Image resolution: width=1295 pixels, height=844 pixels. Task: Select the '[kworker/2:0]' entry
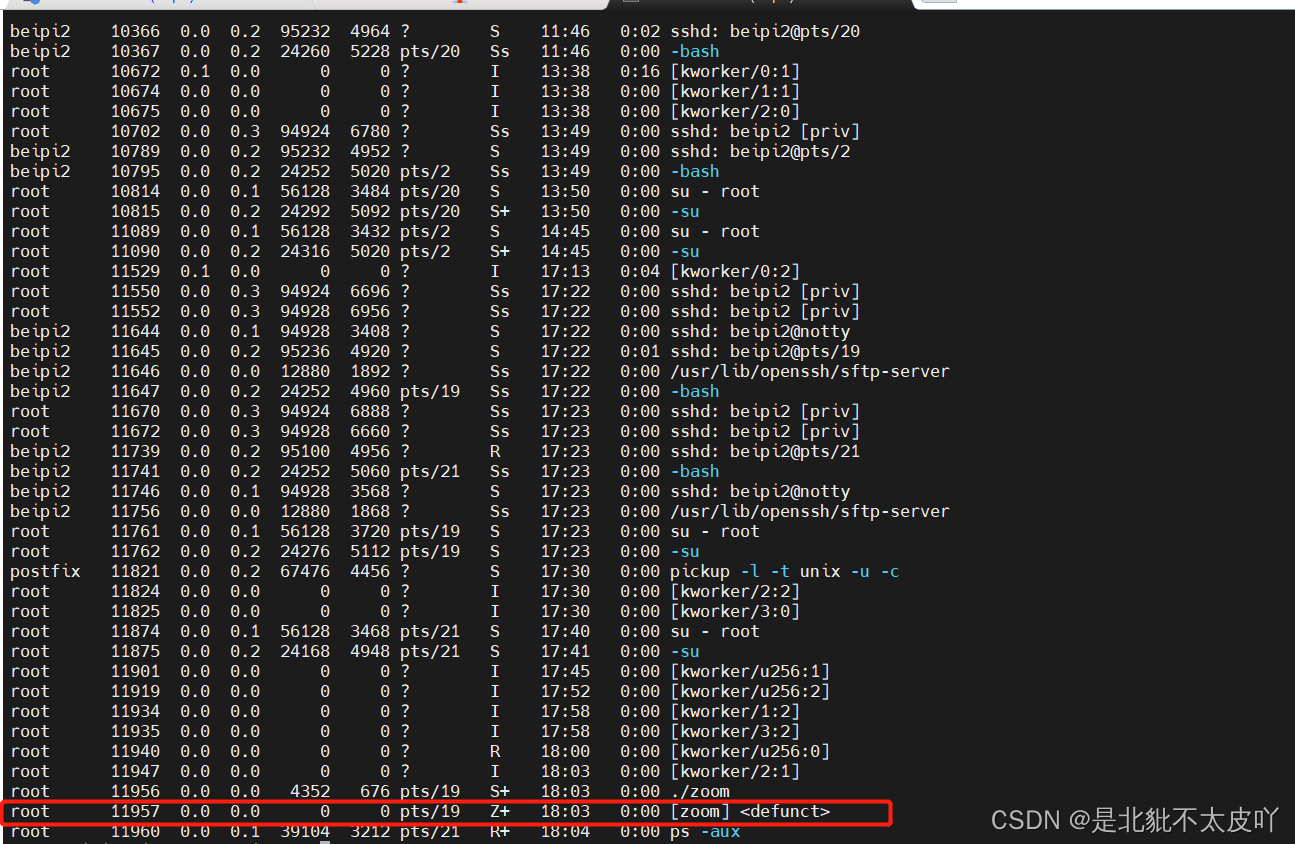(x=735, y=111)
